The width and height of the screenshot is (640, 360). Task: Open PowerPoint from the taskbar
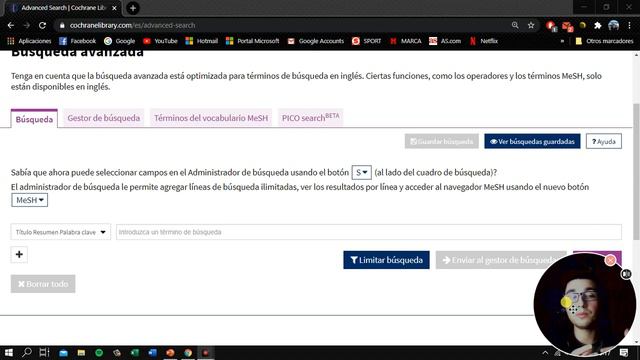click(170, 353)
